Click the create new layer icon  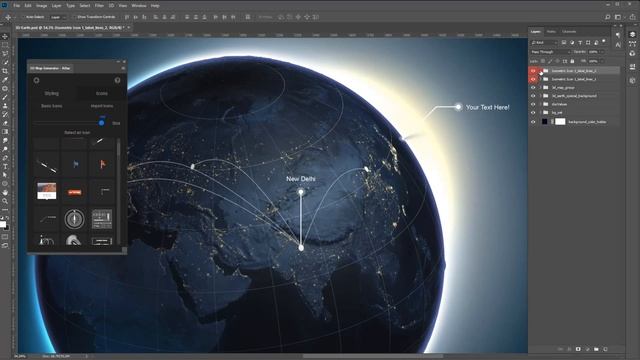(605, 349)
